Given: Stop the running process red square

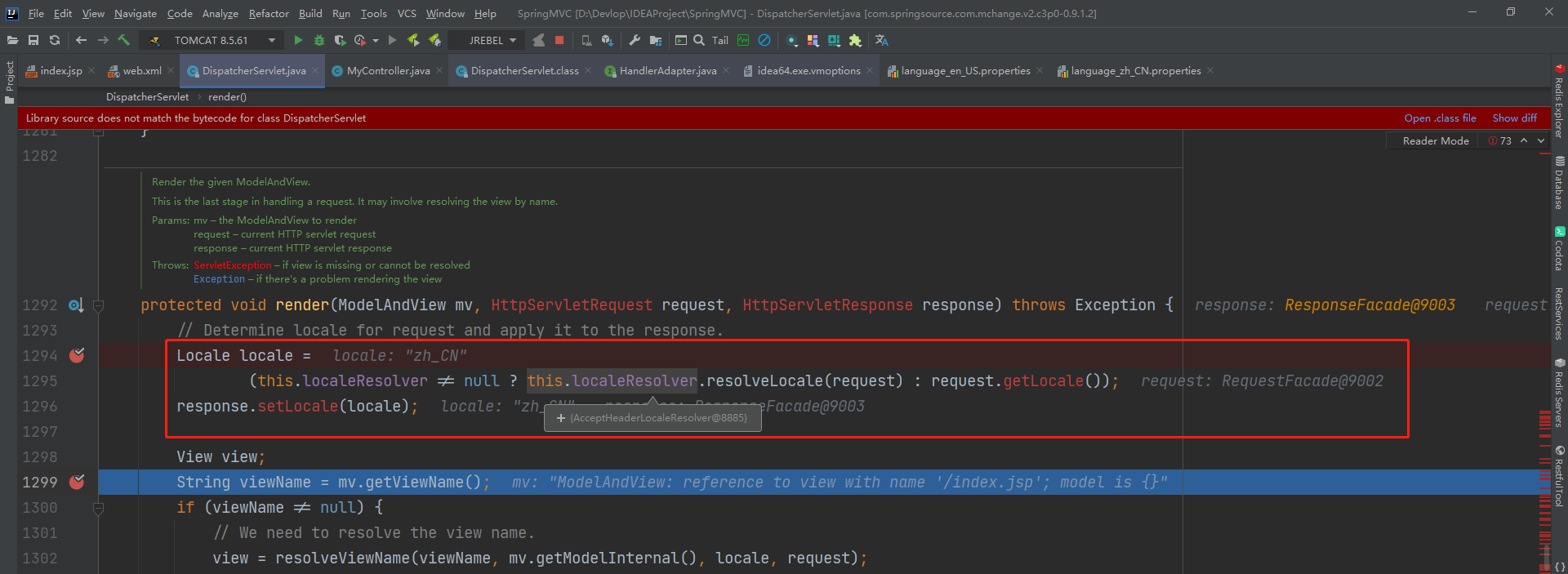Looking at the screenshot, I should tap(559, 40).
